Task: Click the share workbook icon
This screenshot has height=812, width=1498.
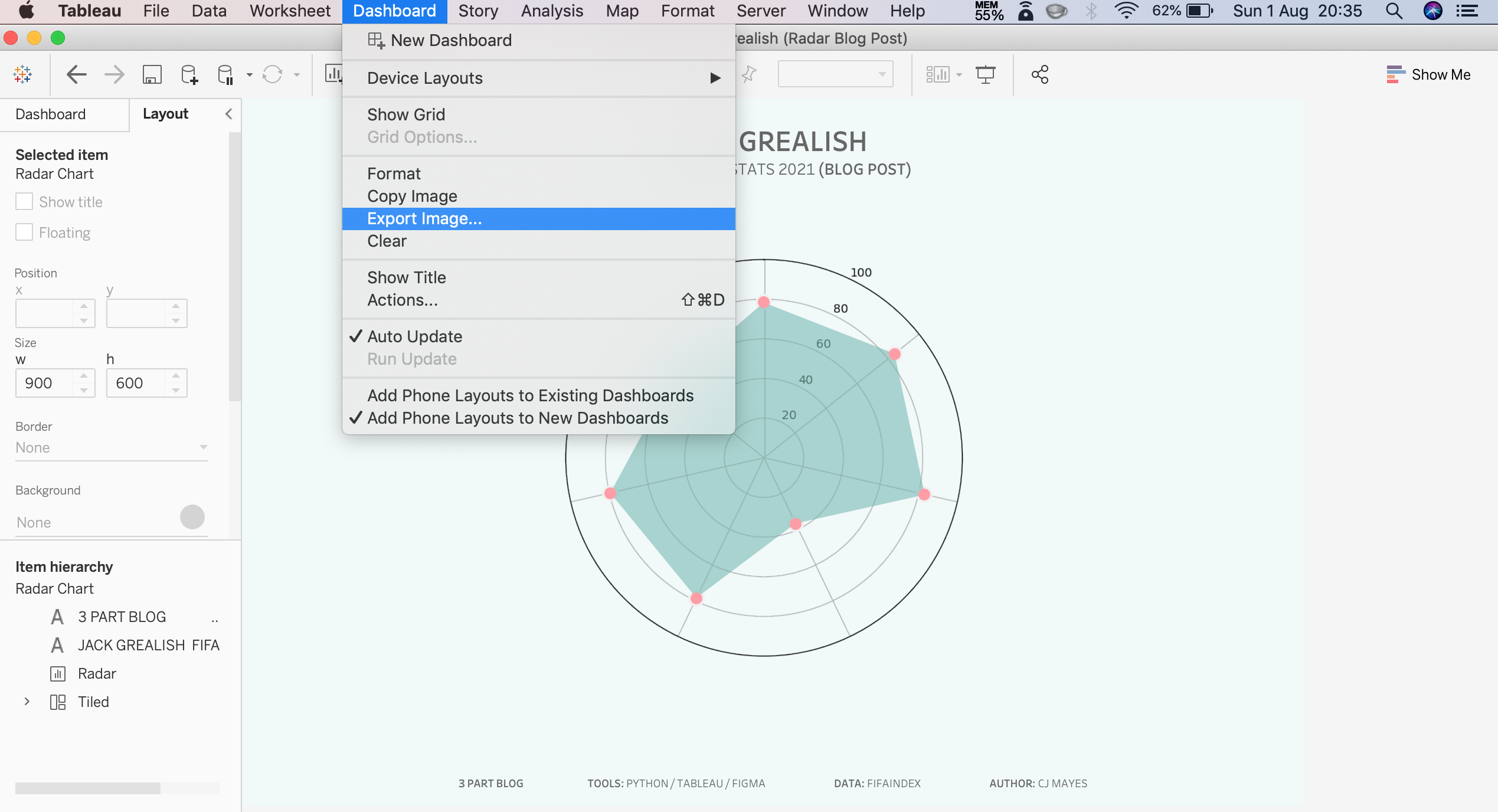Action: pos(1039,74)
